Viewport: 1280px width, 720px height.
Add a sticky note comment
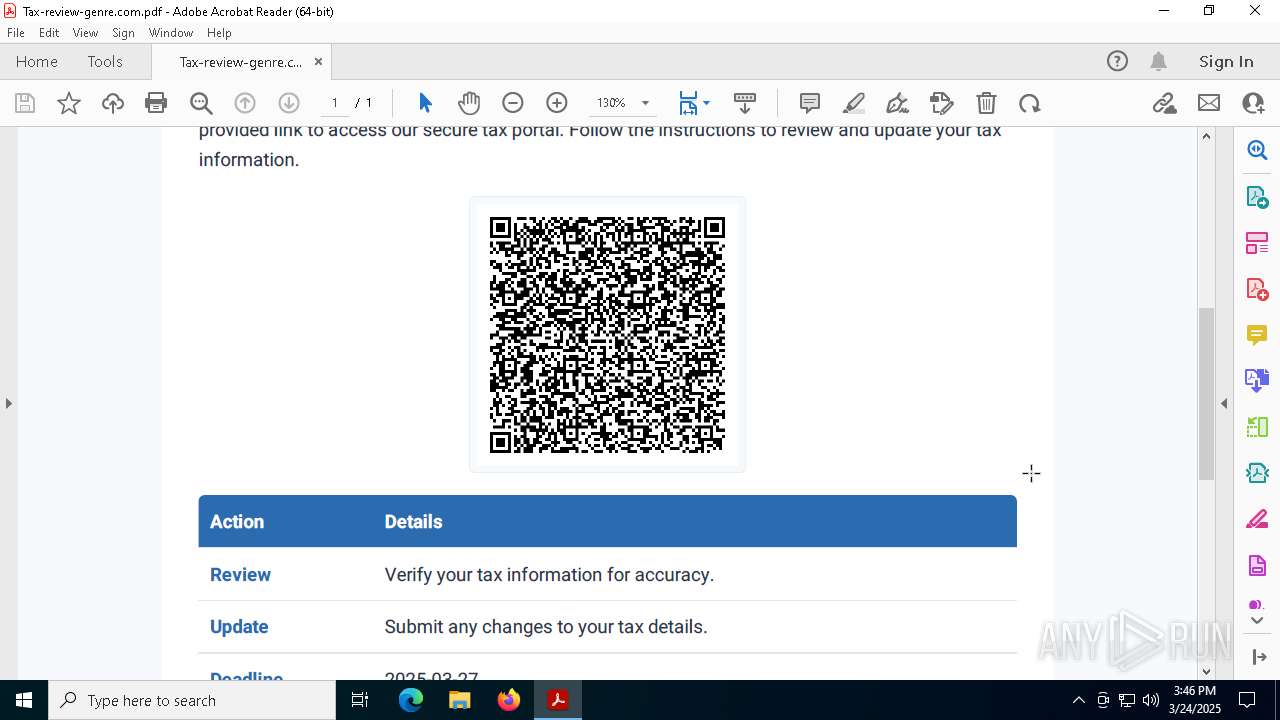click(810, 103)
